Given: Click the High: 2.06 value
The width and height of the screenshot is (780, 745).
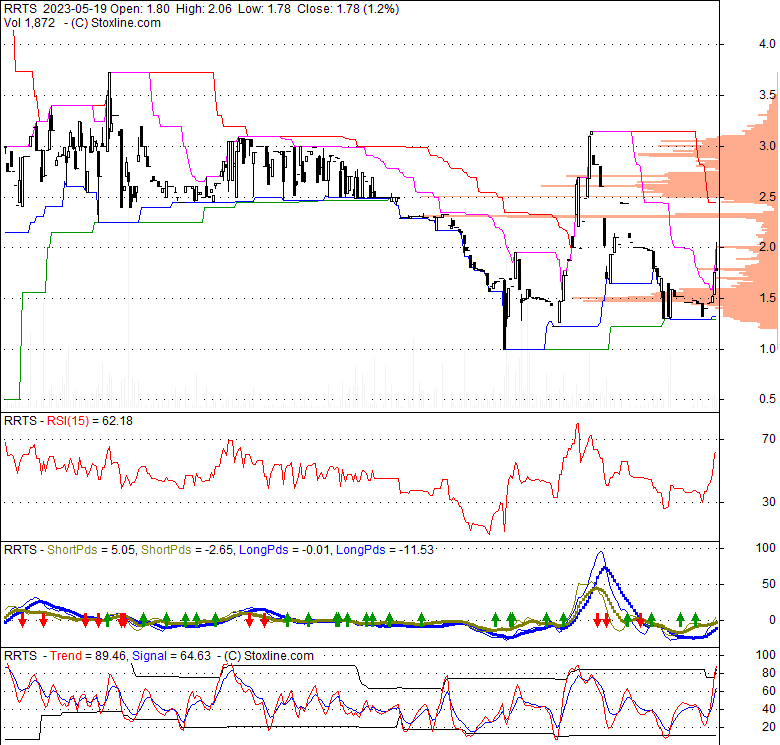Looking at the screenshot, I should point(204,9).
